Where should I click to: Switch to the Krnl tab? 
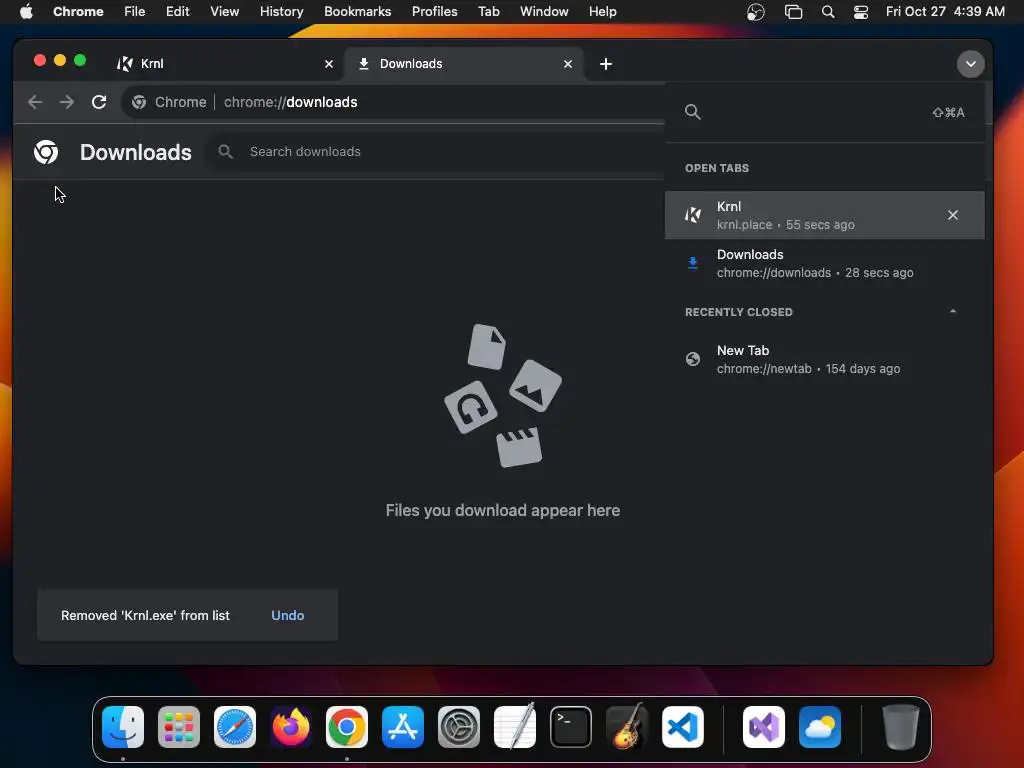tap(223, 64)
